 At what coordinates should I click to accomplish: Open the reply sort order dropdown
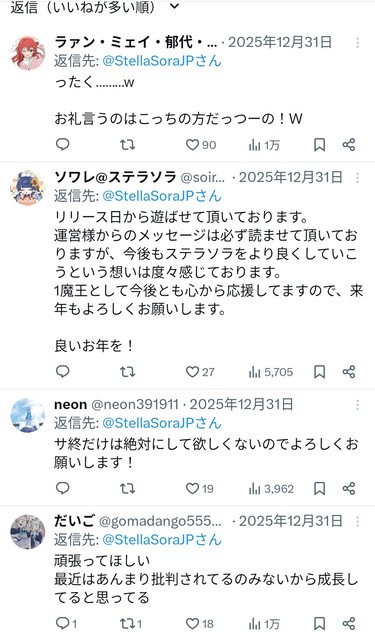click(95, 7)
